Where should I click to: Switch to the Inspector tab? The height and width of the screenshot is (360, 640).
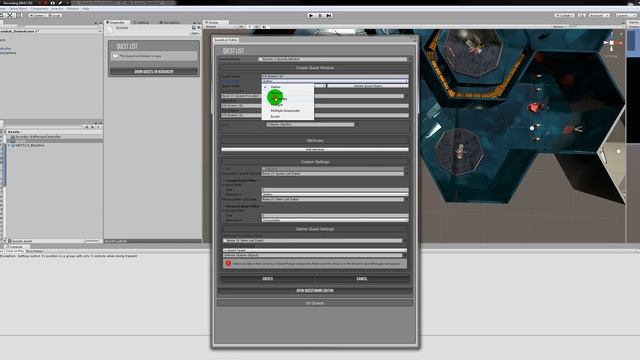point(117,22)
